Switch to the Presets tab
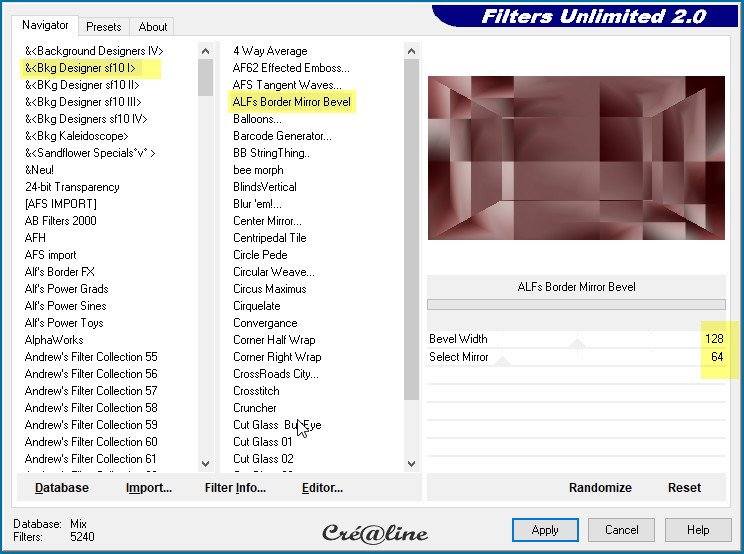 [103, 27]
